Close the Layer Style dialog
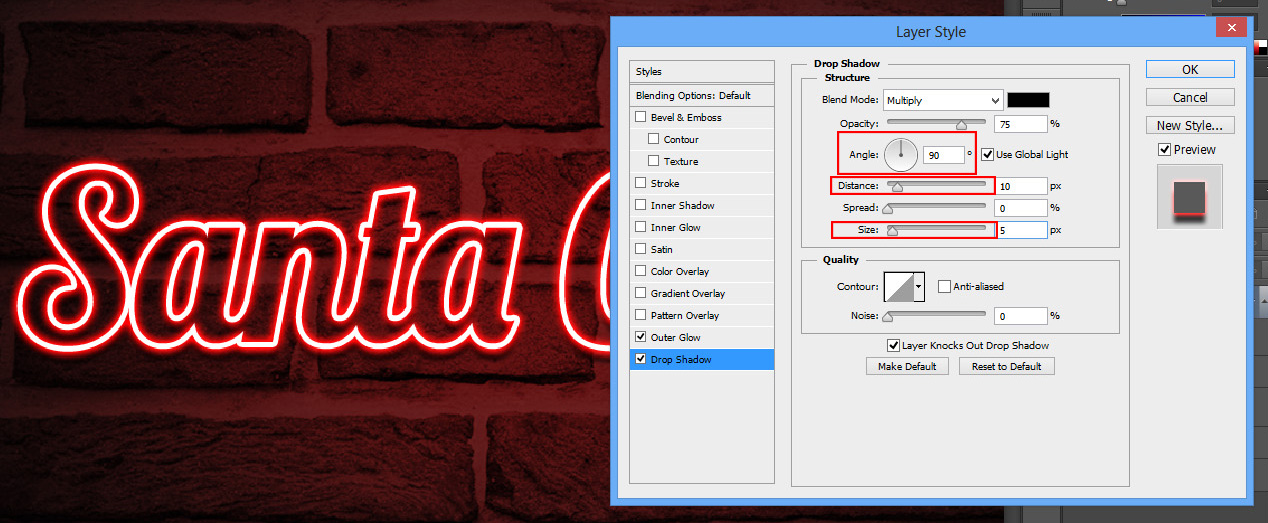The width and height of the screenshot is (1268, 523). (x=1231, y=31)
